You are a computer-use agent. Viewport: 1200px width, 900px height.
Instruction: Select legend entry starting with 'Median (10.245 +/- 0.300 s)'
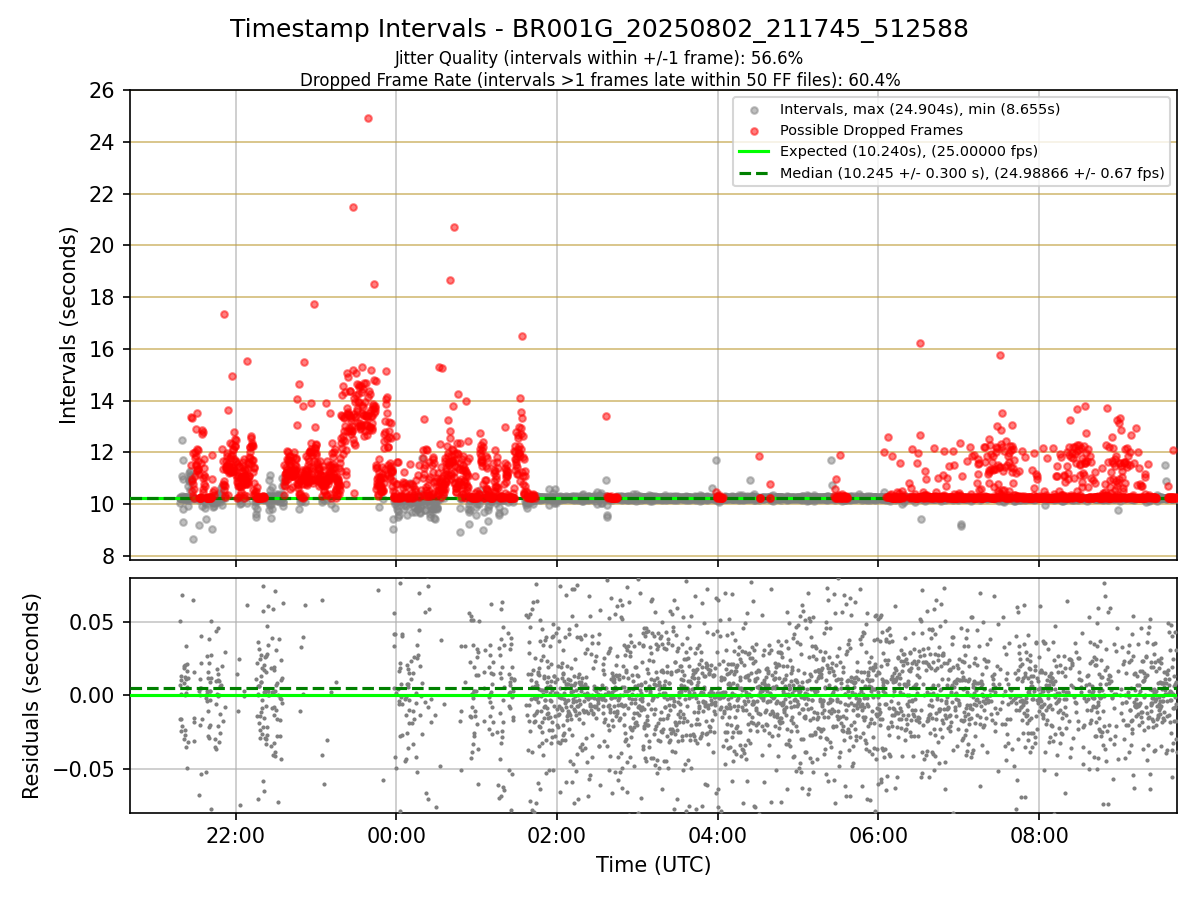[972, 173]
